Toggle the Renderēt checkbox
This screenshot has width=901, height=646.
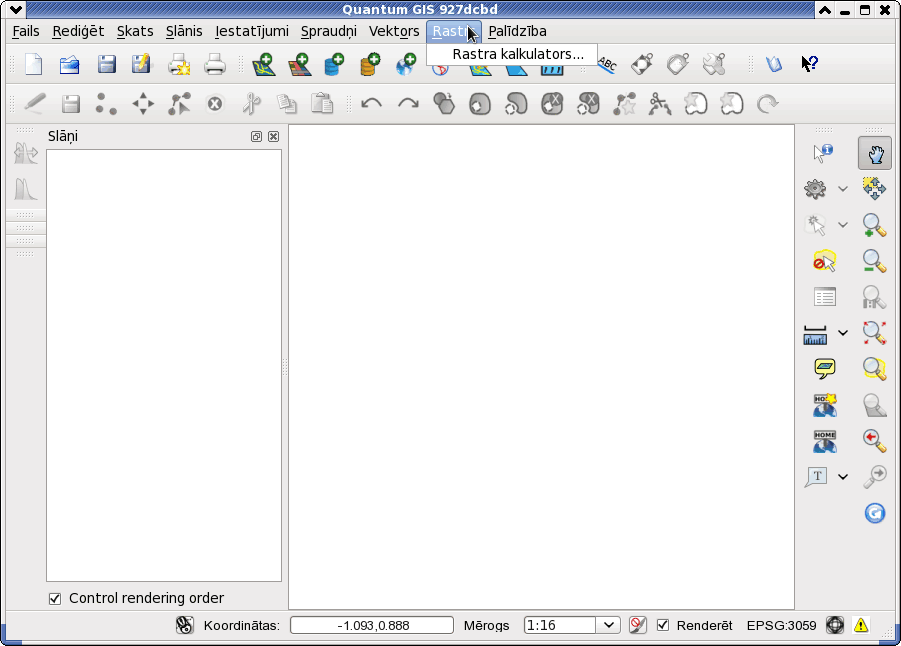[x=663, y=625]
